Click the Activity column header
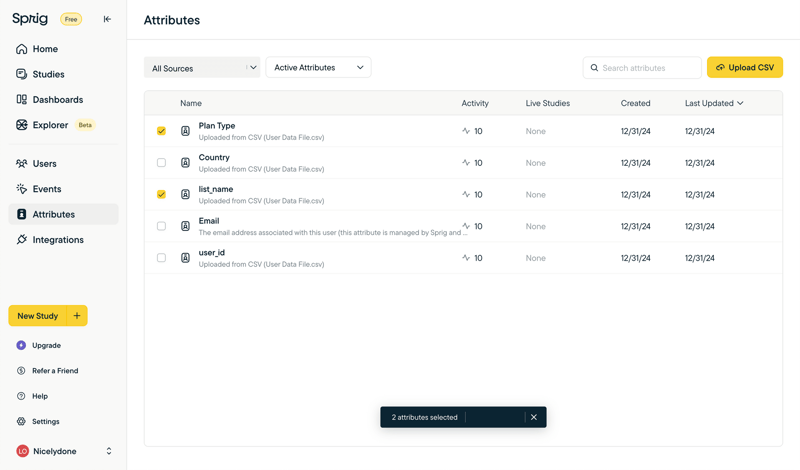This screenshot has width=800, height=470. tap(475, 103)
